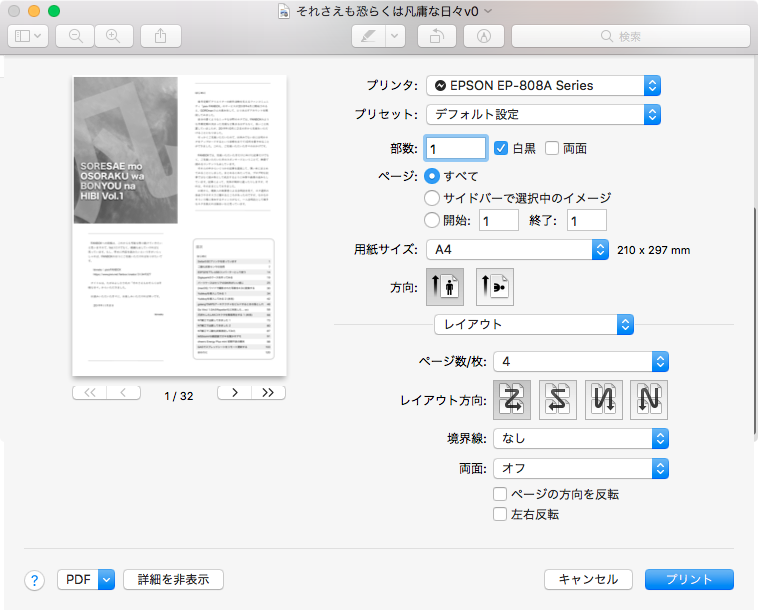Go to the next preview page
Screen dimensions: 758x610
tap(234, 392)
